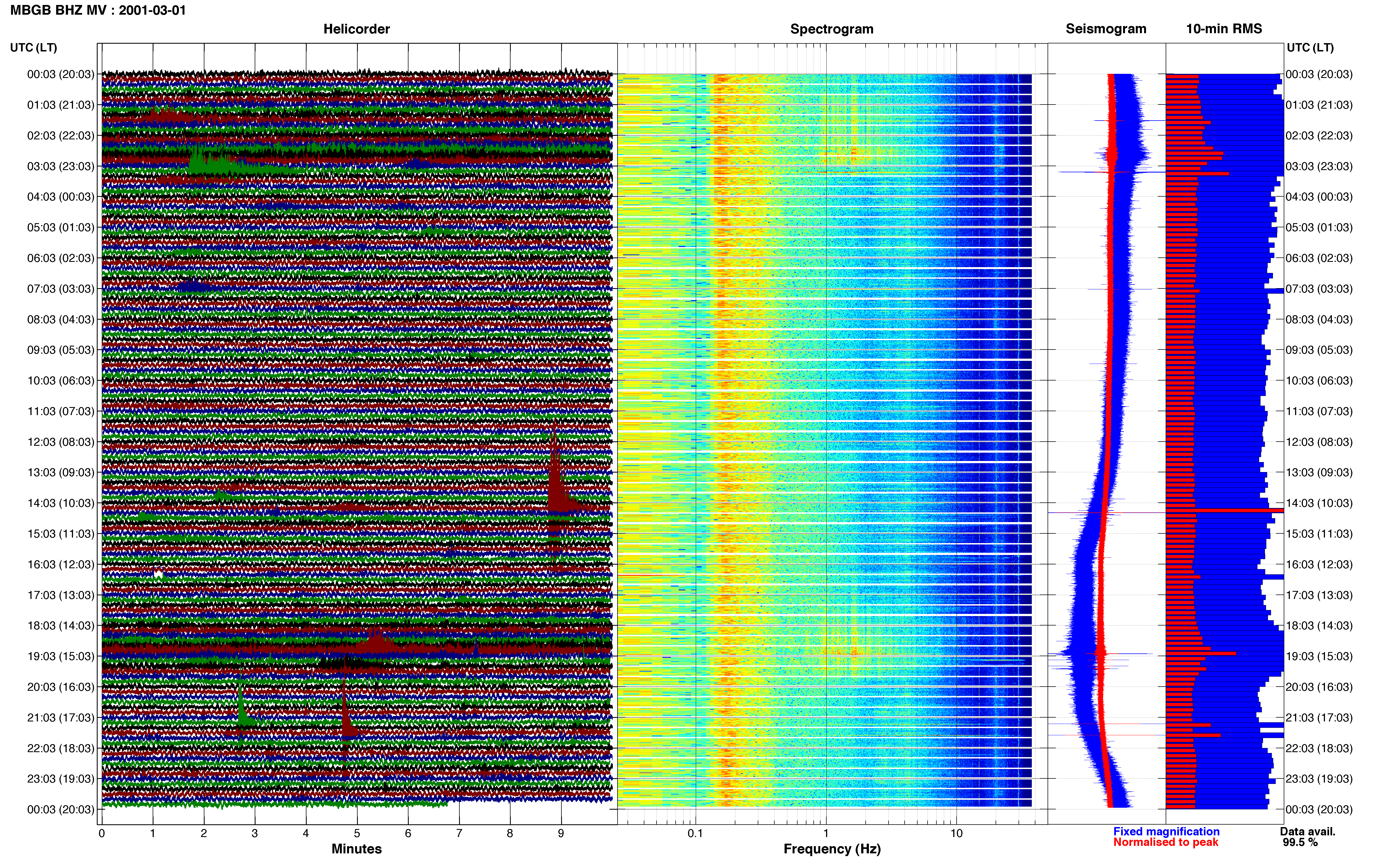Click the left 'UTC (LT)' axis label

click(x=34, y=48)
